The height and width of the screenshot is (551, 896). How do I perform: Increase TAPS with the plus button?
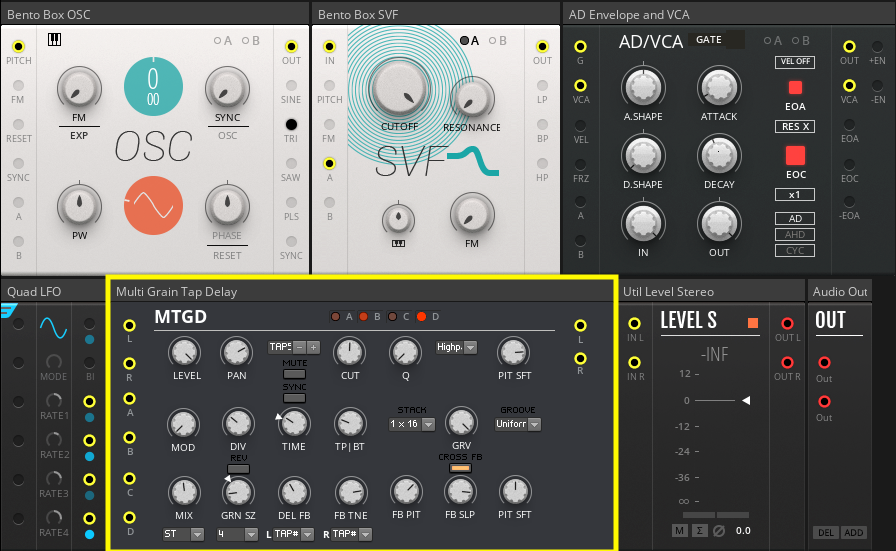pyautogui.click(x=313, y=347)
